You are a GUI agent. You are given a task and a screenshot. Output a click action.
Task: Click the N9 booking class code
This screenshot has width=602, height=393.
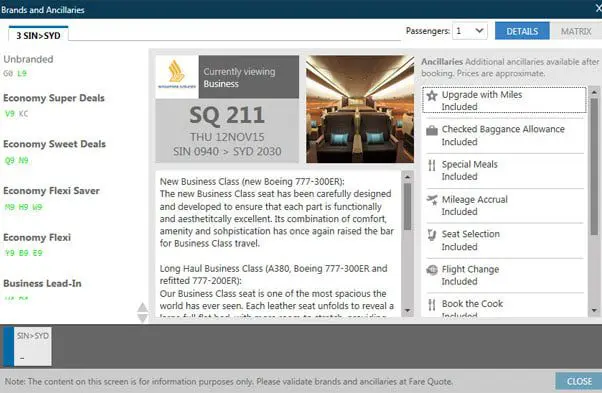point(23,160)
